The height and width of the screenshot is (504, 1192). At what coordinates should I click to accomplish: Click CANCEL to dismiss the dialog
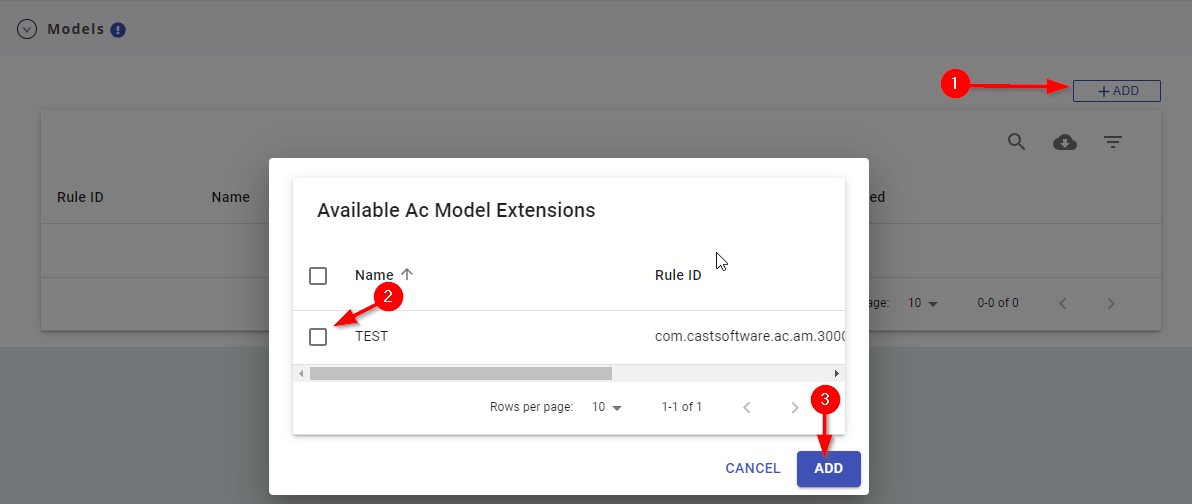(x=752, y=468)
